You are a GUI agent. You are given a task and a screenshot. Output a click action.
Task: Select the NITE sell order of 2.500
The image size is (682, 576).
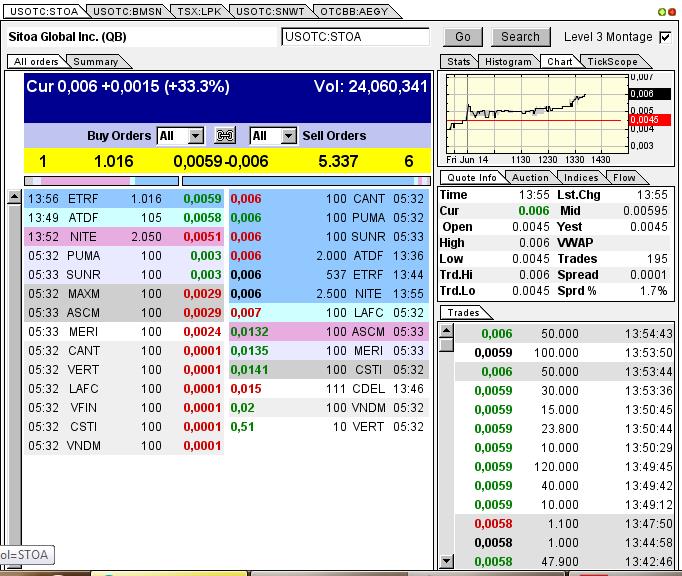pos(329,294)
